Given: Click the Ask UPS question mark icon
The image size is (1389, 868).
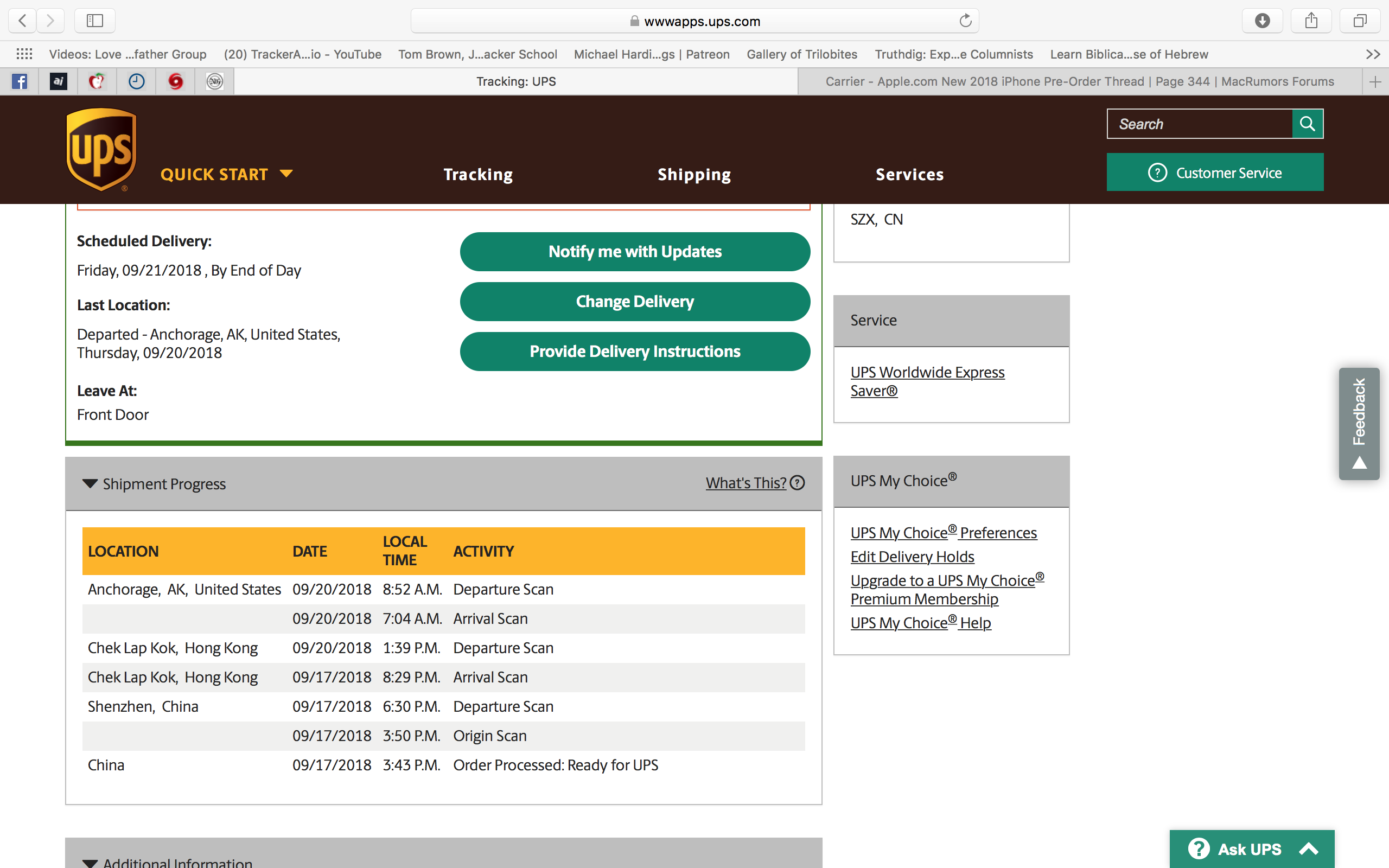Looking at the screenshot, I should [1199, 848].
